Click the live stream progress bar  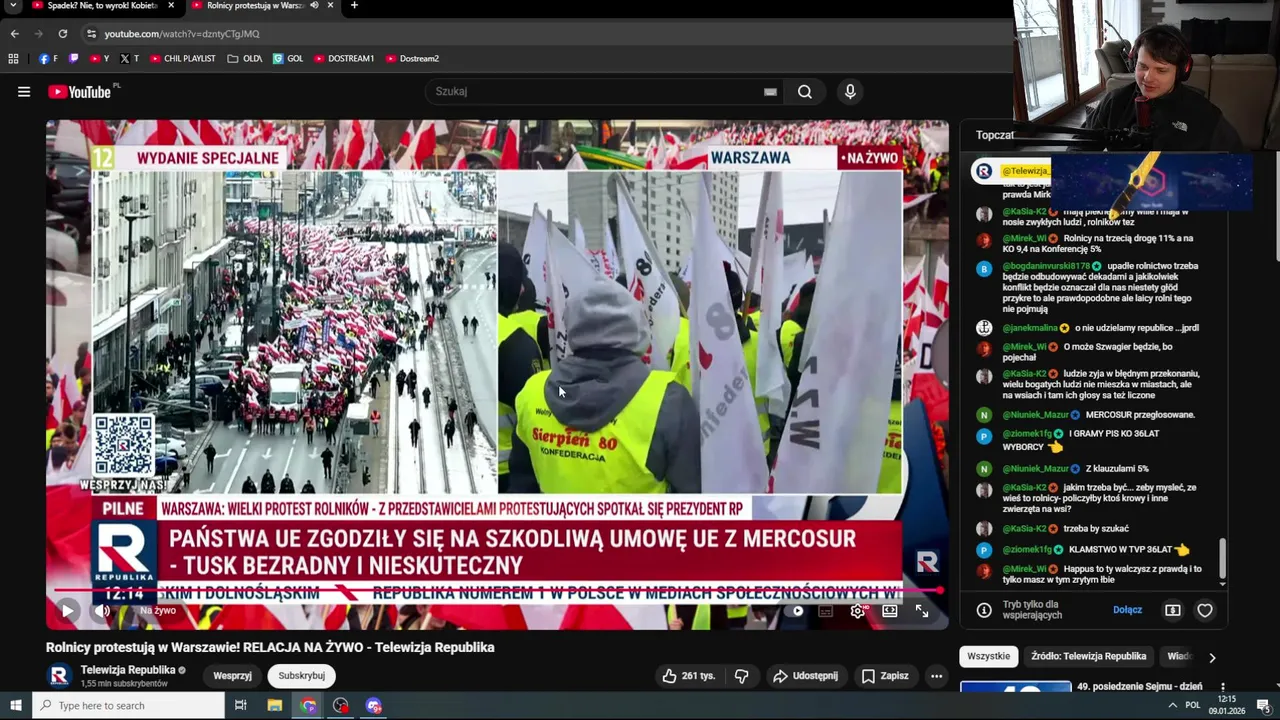tap(497, 590)
